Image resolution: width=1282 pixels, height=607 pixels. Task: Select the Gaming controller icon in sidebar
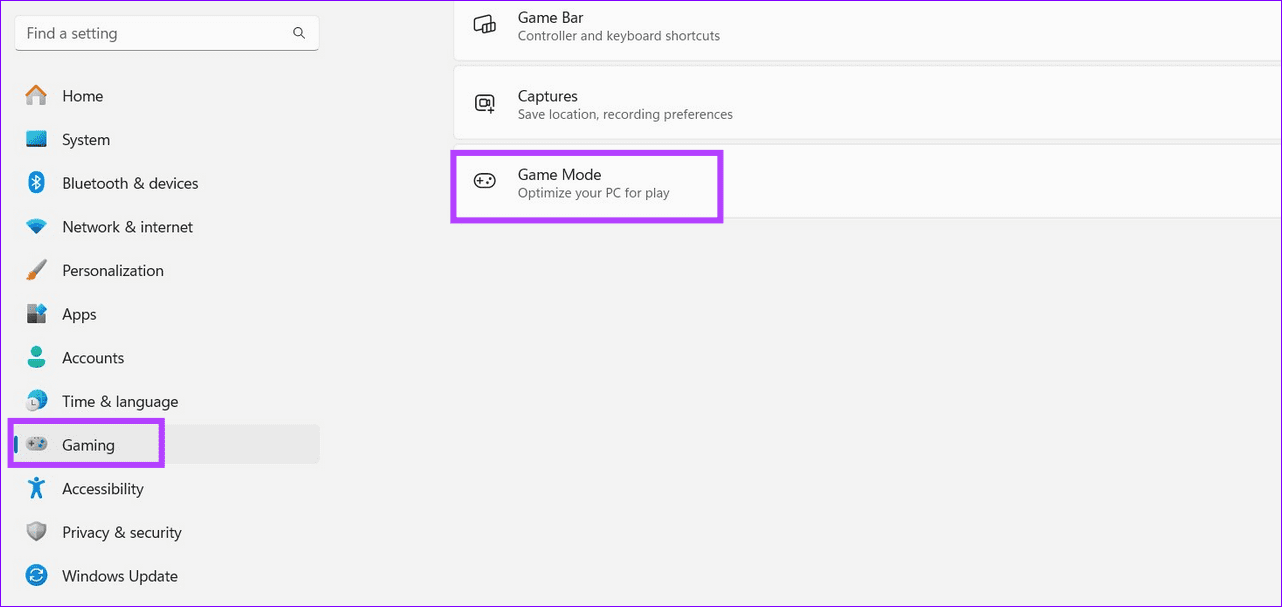pyautogui.click(x=37, y=444)
